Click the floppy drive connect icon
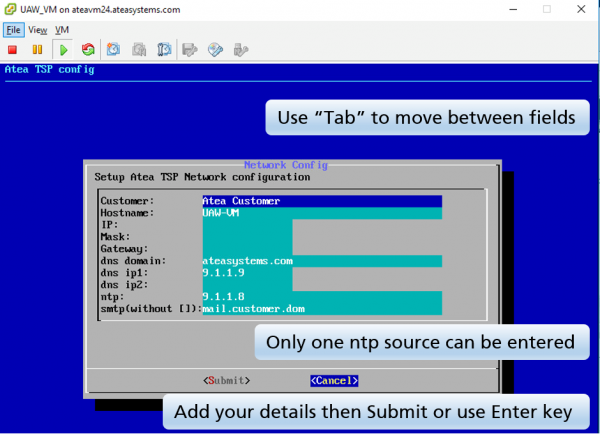 (x=190, y=50)
